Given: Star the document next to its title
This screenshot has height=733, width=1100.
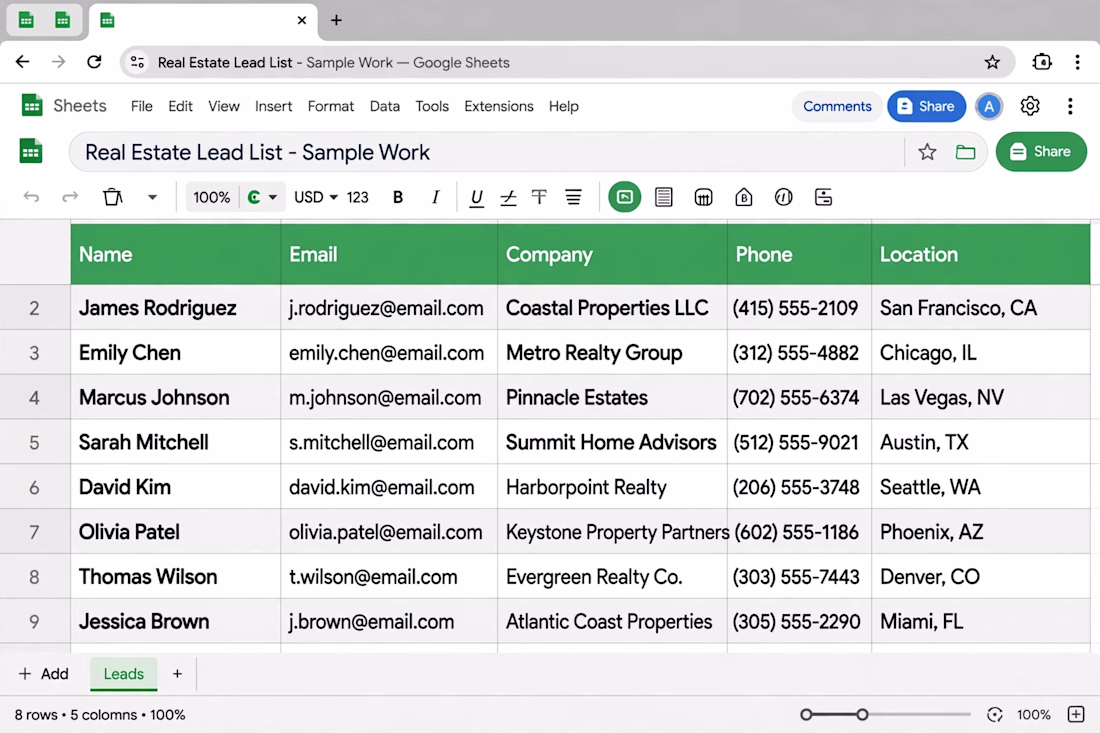Looking at the screenshot, I should (927, 152).
